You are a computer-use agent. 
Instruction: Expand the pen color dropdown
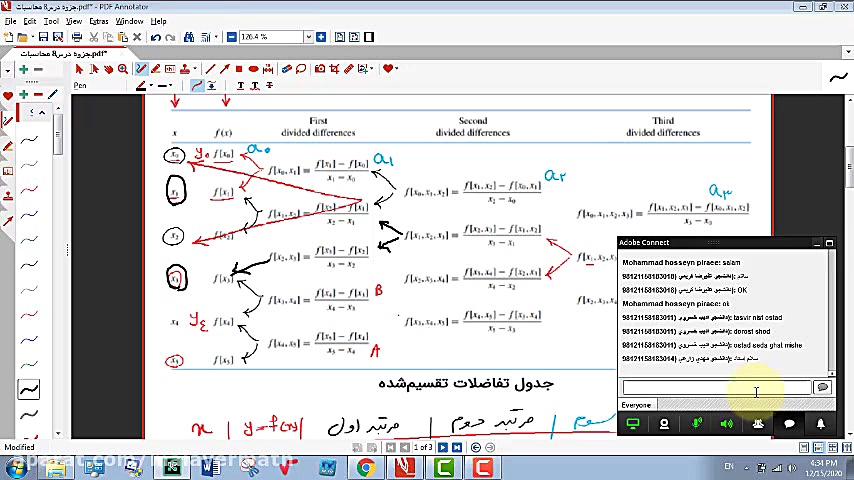pos(154,86)
